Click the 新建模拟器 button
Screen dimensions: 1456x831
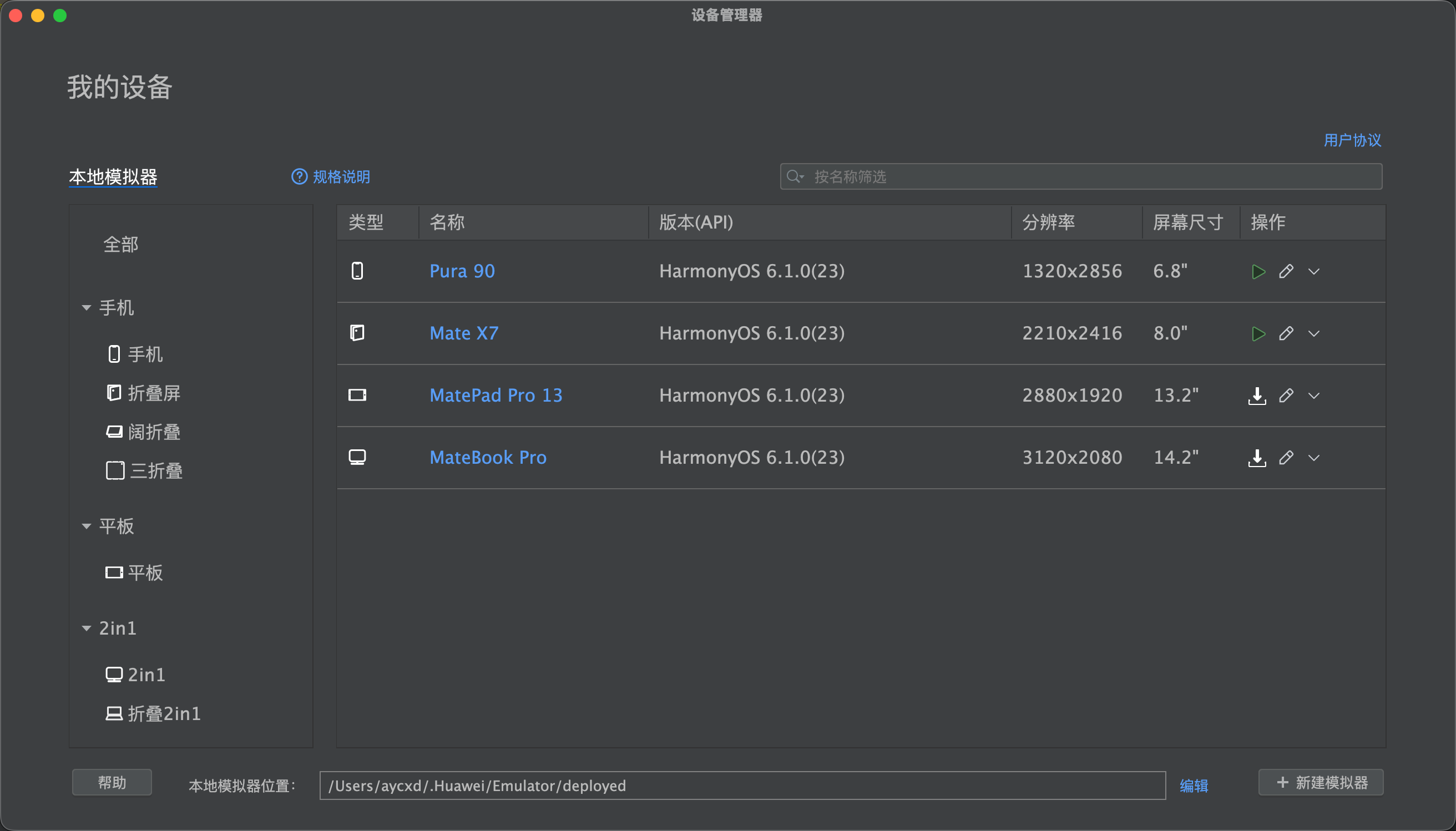pyautogui.click(x=1321, y=783)
